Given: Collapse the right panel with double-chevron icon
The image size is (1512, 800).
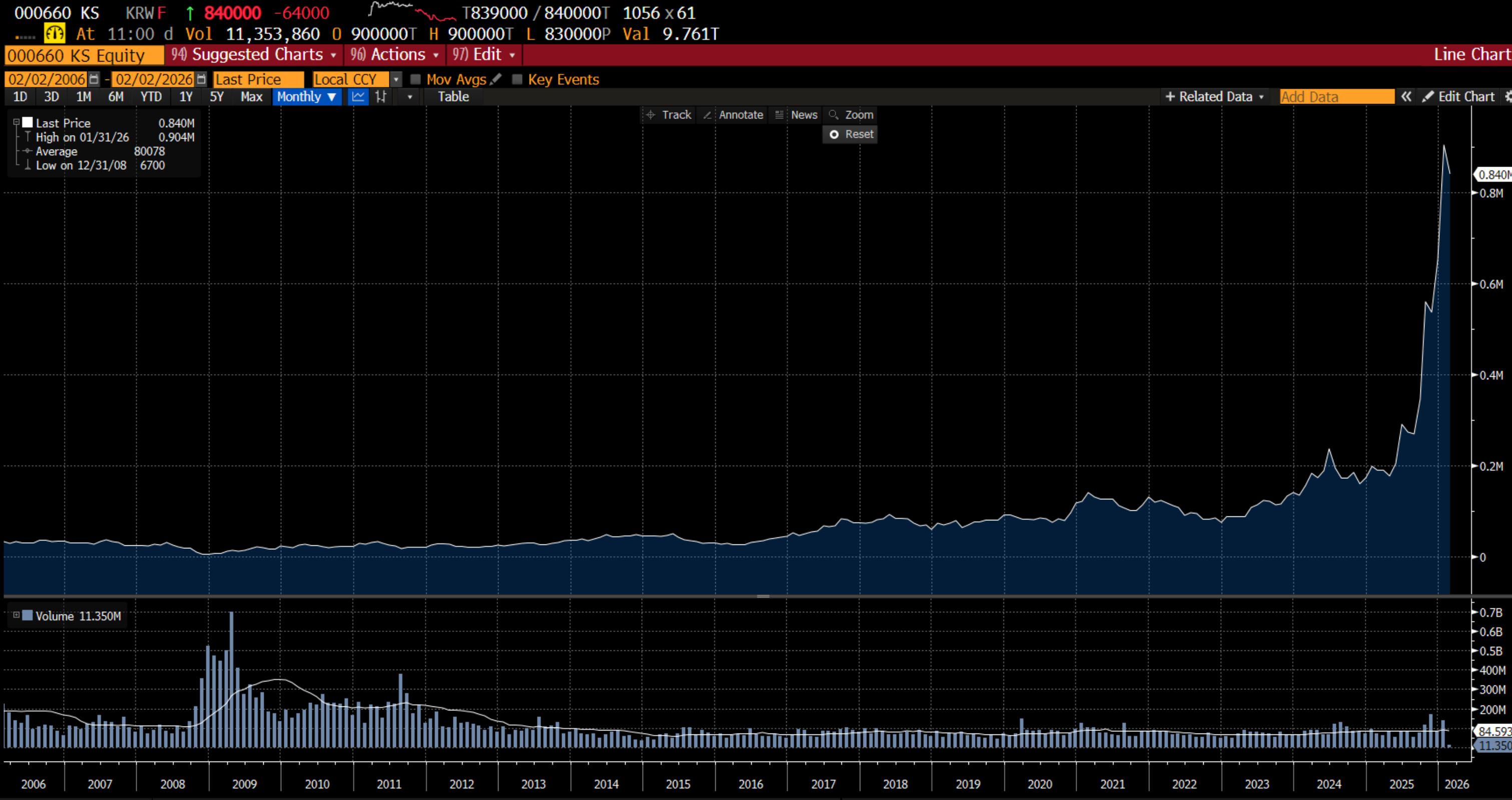Looking at the screenshot, I should (x=1406, y=97).
